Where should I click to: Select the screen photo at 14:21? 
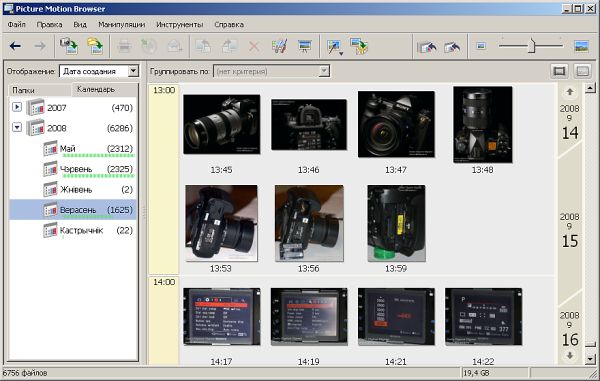coord(396,317)
